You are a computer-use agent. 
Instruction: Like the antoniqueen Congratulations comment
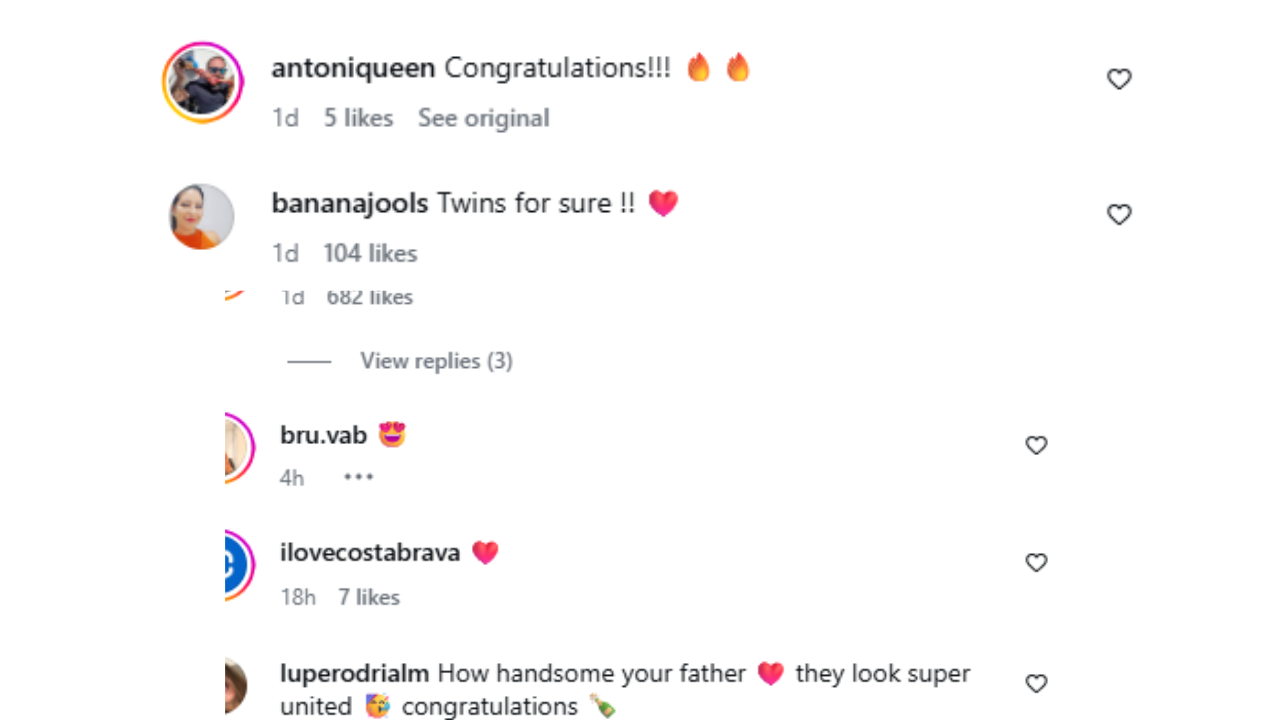point(1119,79)
